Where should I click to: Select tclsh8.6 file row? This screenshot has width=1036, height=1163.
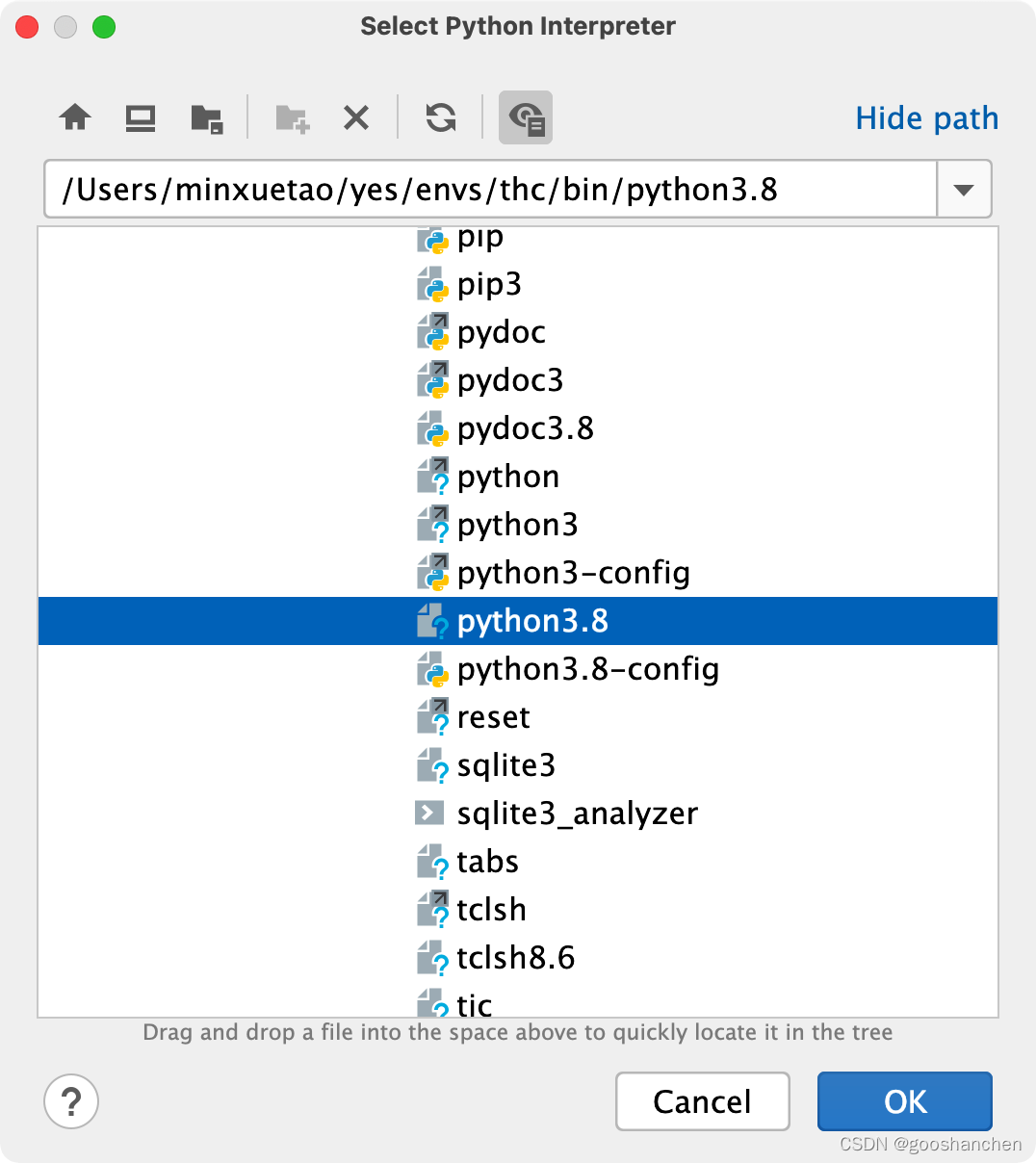pos(518,958)
